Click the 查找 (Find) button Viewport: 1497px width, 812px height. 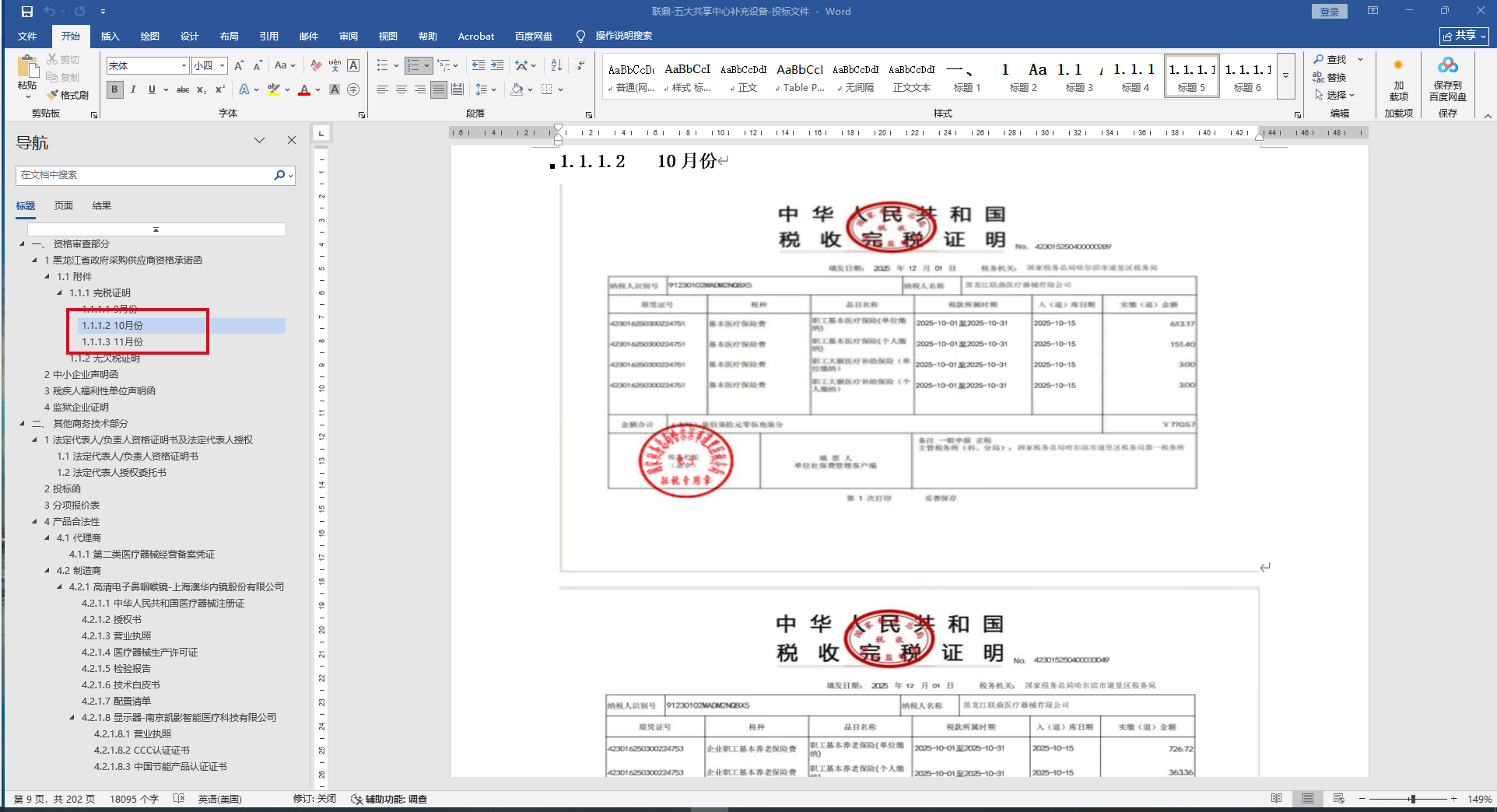tap(1330, 59)
